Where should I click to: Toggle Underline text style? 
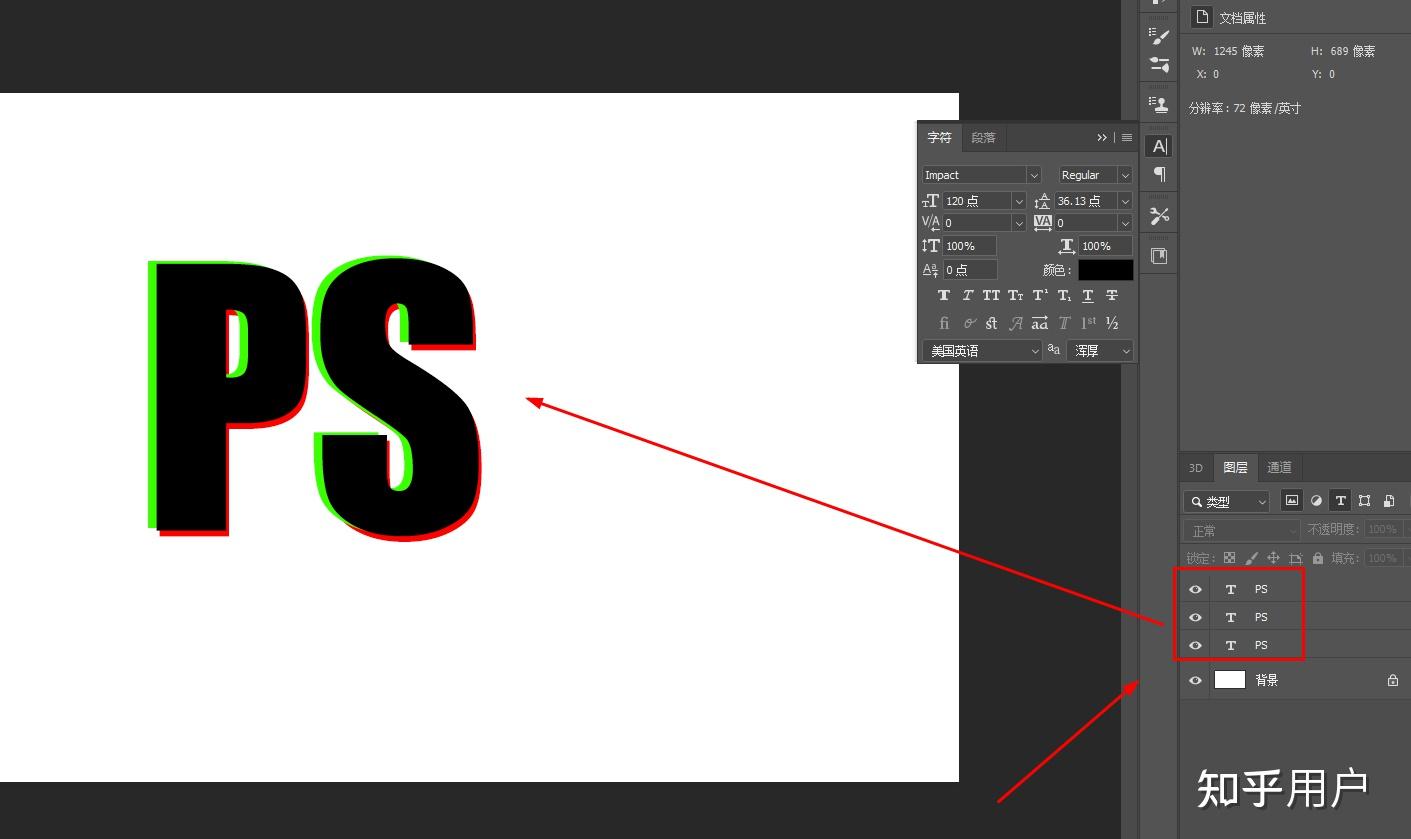point(1088,296)
